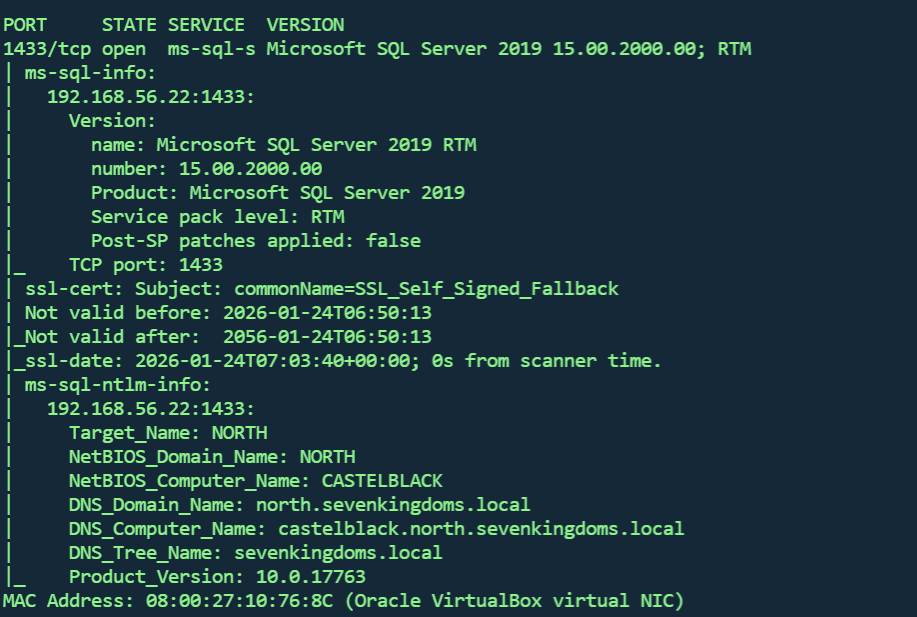Click version number 15.00.2000.00 under Version
917x617 pixels.
point(250,169)
